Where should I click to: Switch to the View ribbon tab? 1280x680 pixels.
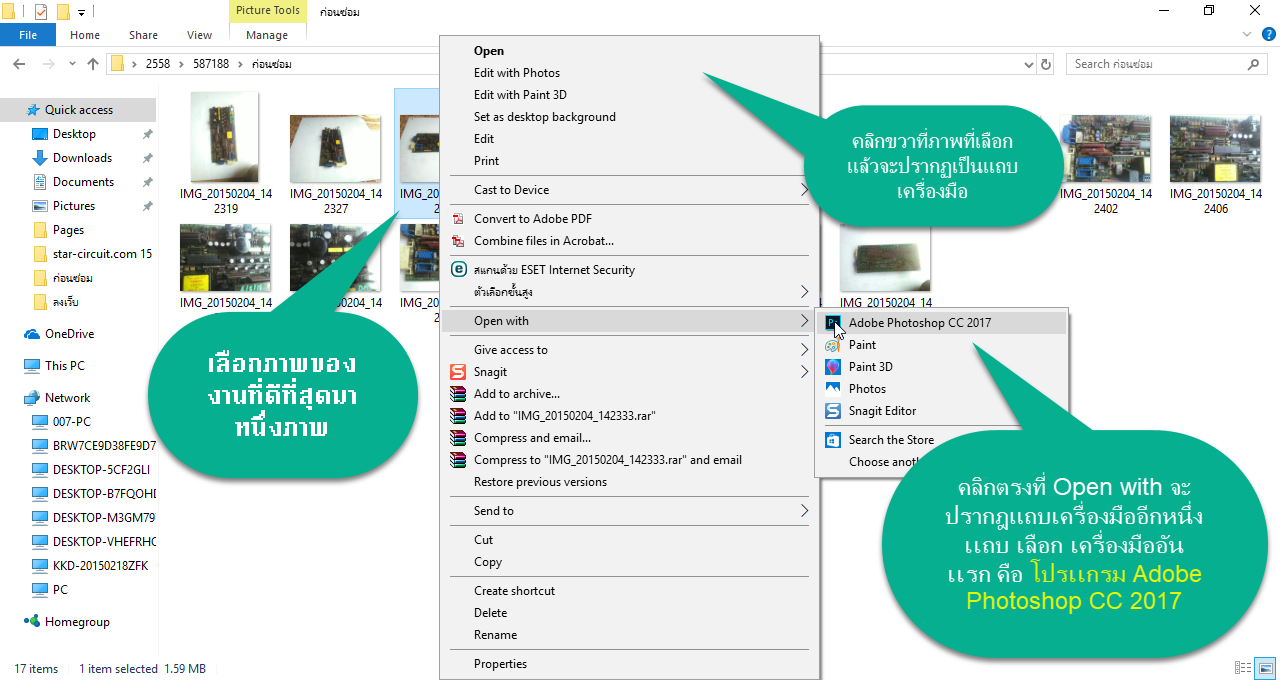coord(200,35)
